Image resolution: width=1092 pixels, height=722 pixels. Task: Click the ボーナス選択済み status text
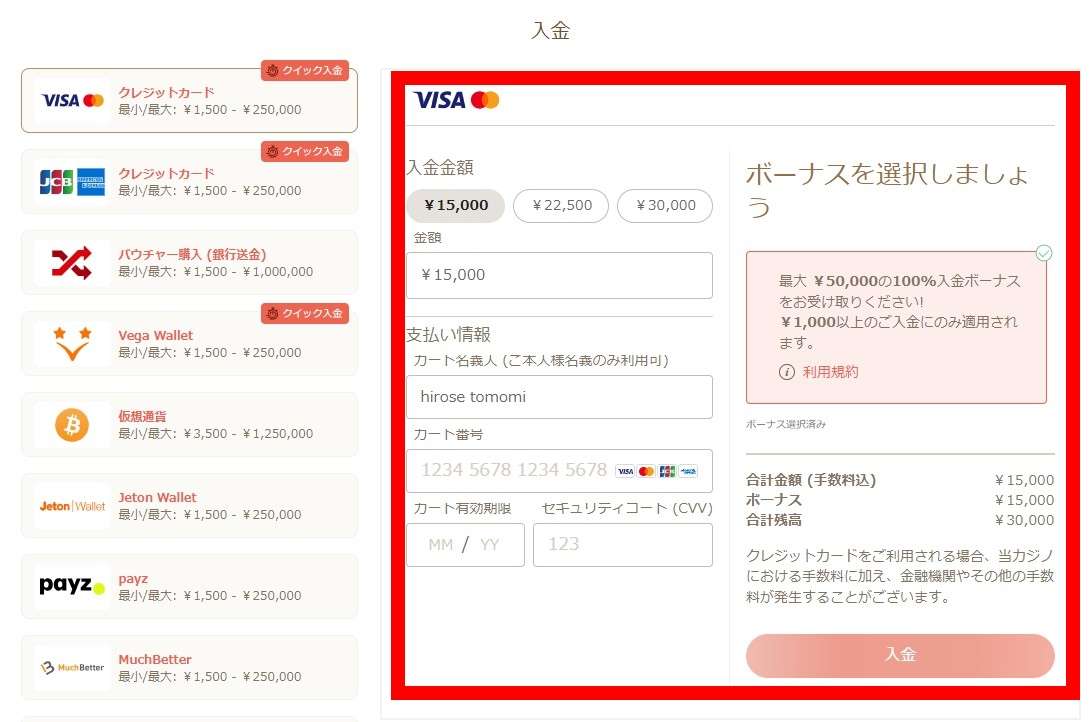(786, 424)
